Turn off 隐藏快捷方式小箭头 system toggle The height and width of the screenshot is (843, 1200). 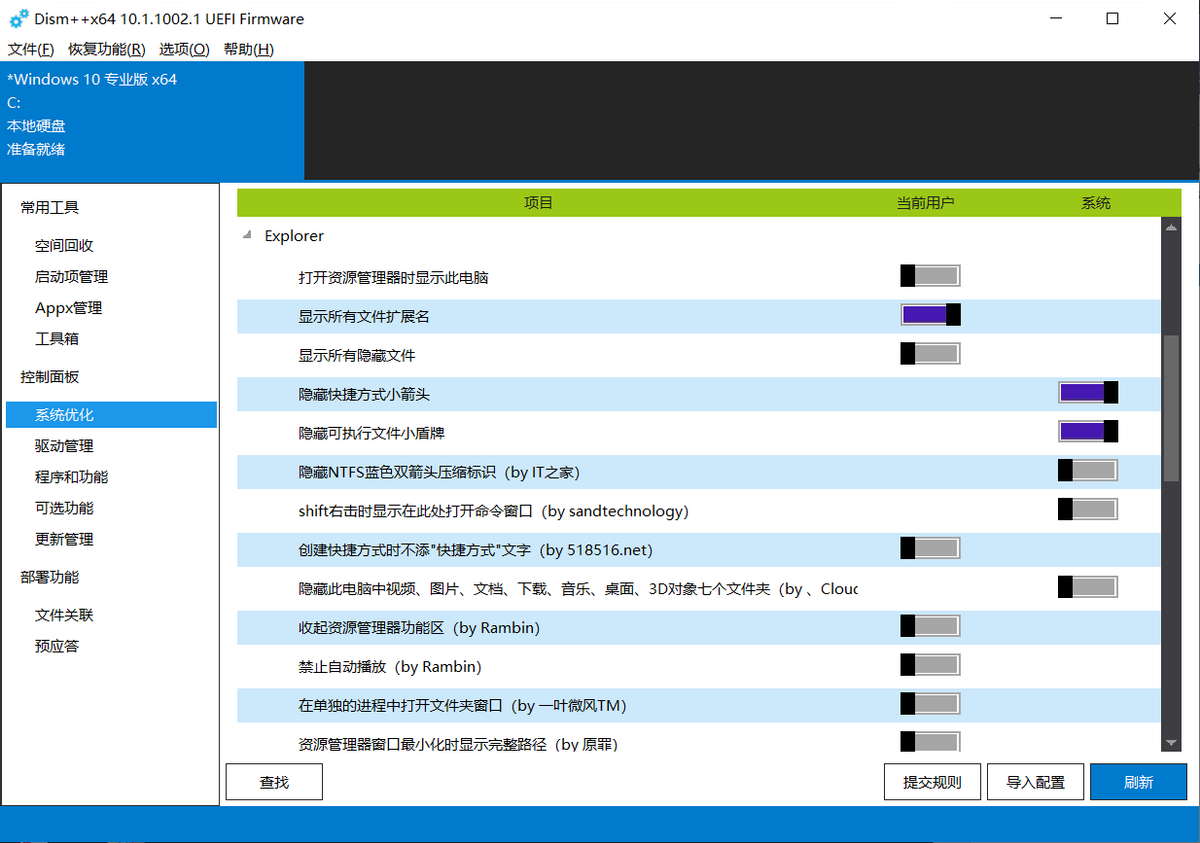point(1088,392)
